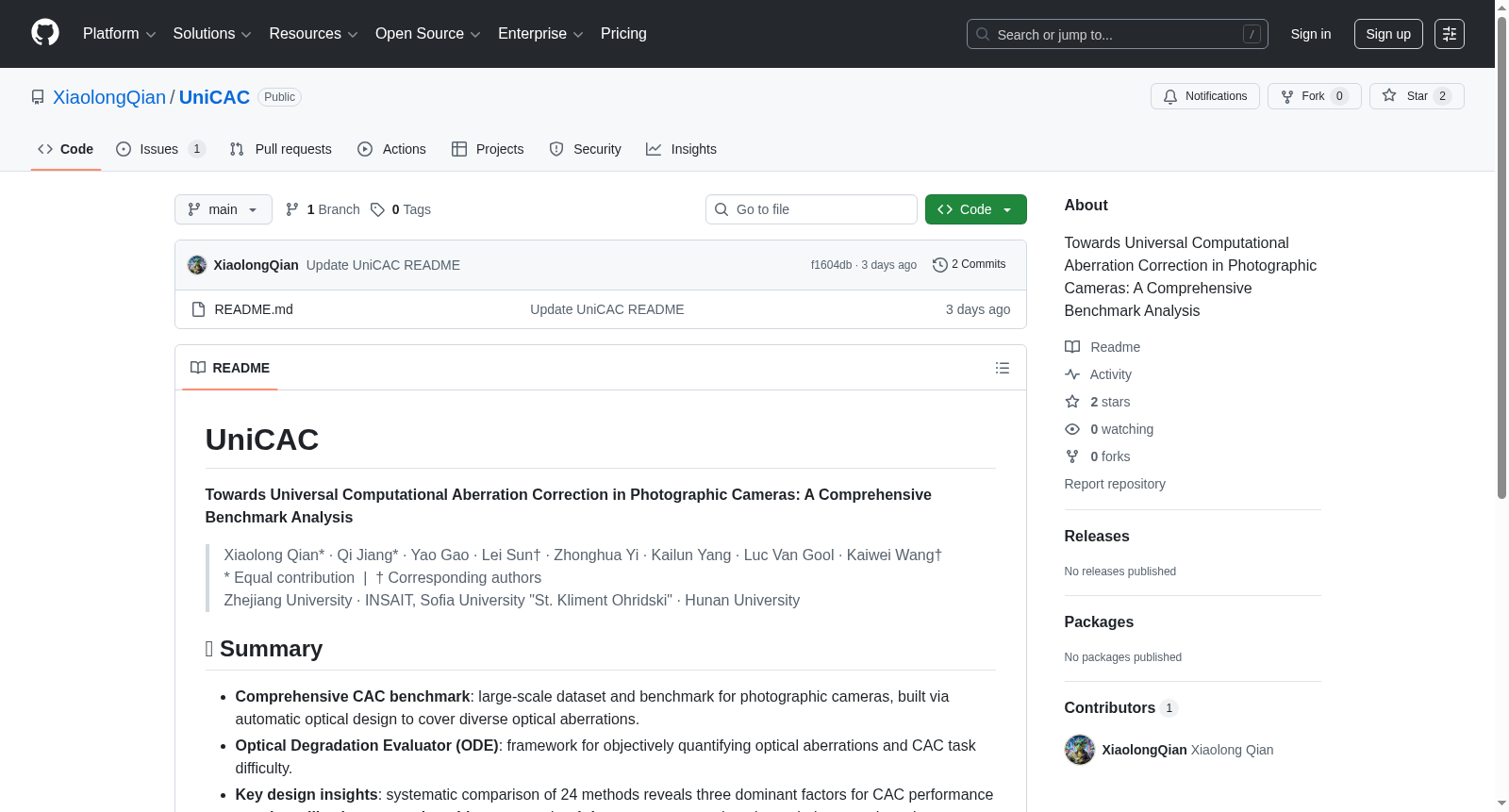Click the search magnifier icon in header

click(x=983, y=34)
